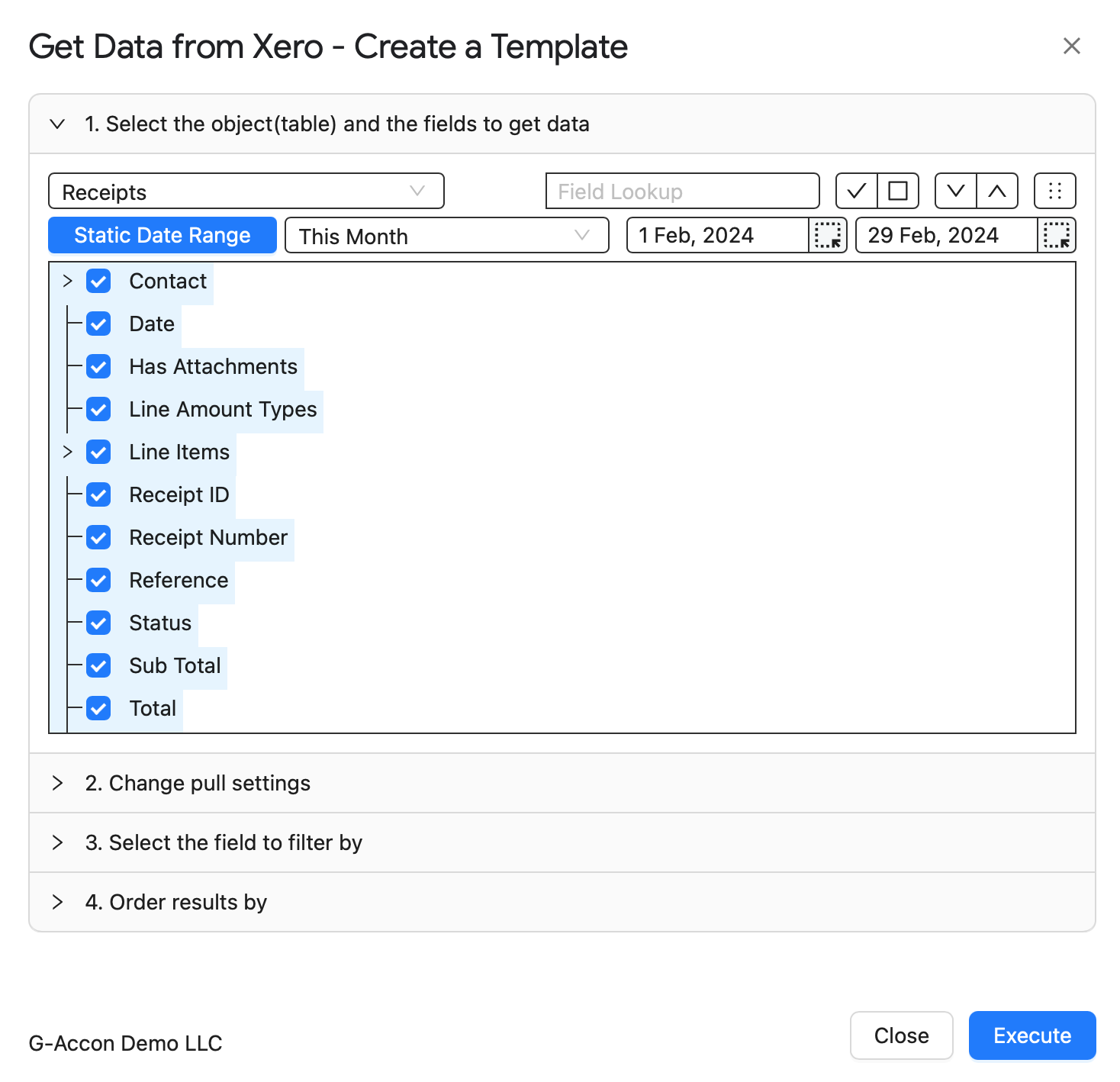Open the Receipts object dropdown
1120x1082 pixels.
pos(246,191)
